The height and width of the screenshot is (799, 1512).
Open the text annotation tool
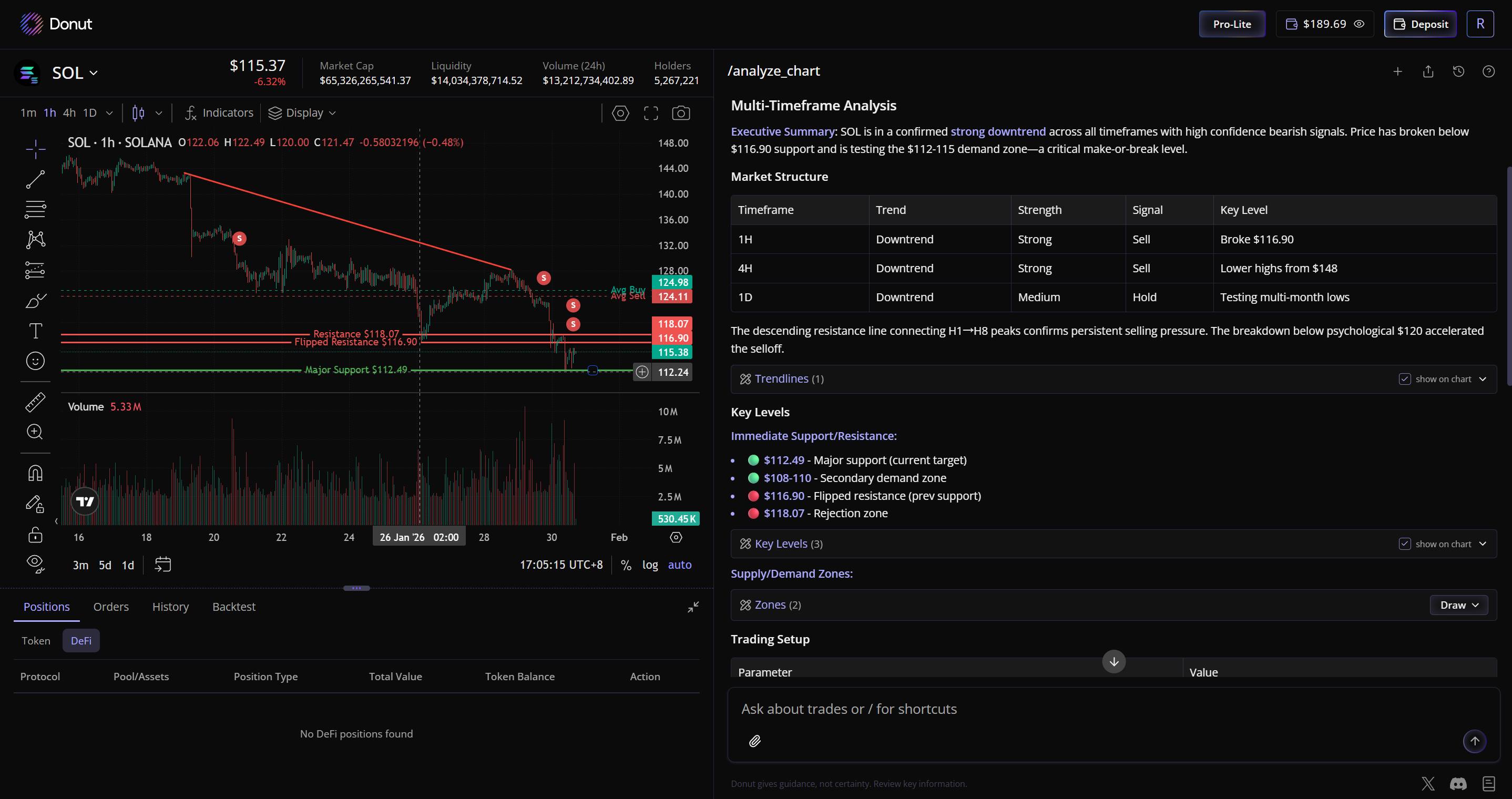35,331
